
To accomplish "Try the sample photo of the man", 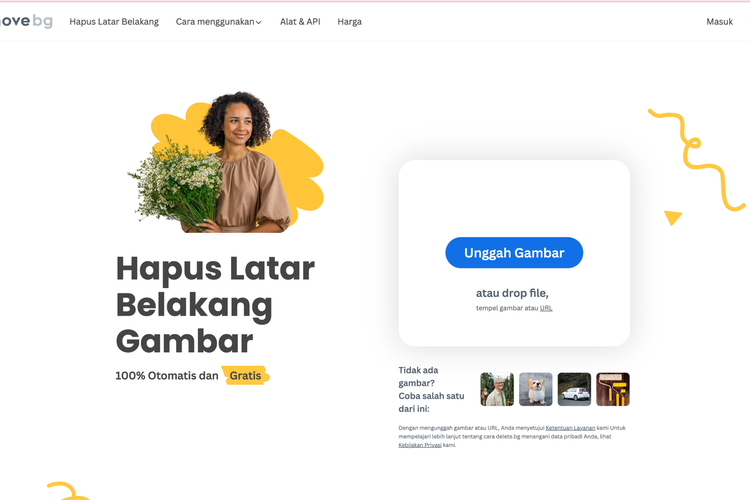I will click(497, 389).
